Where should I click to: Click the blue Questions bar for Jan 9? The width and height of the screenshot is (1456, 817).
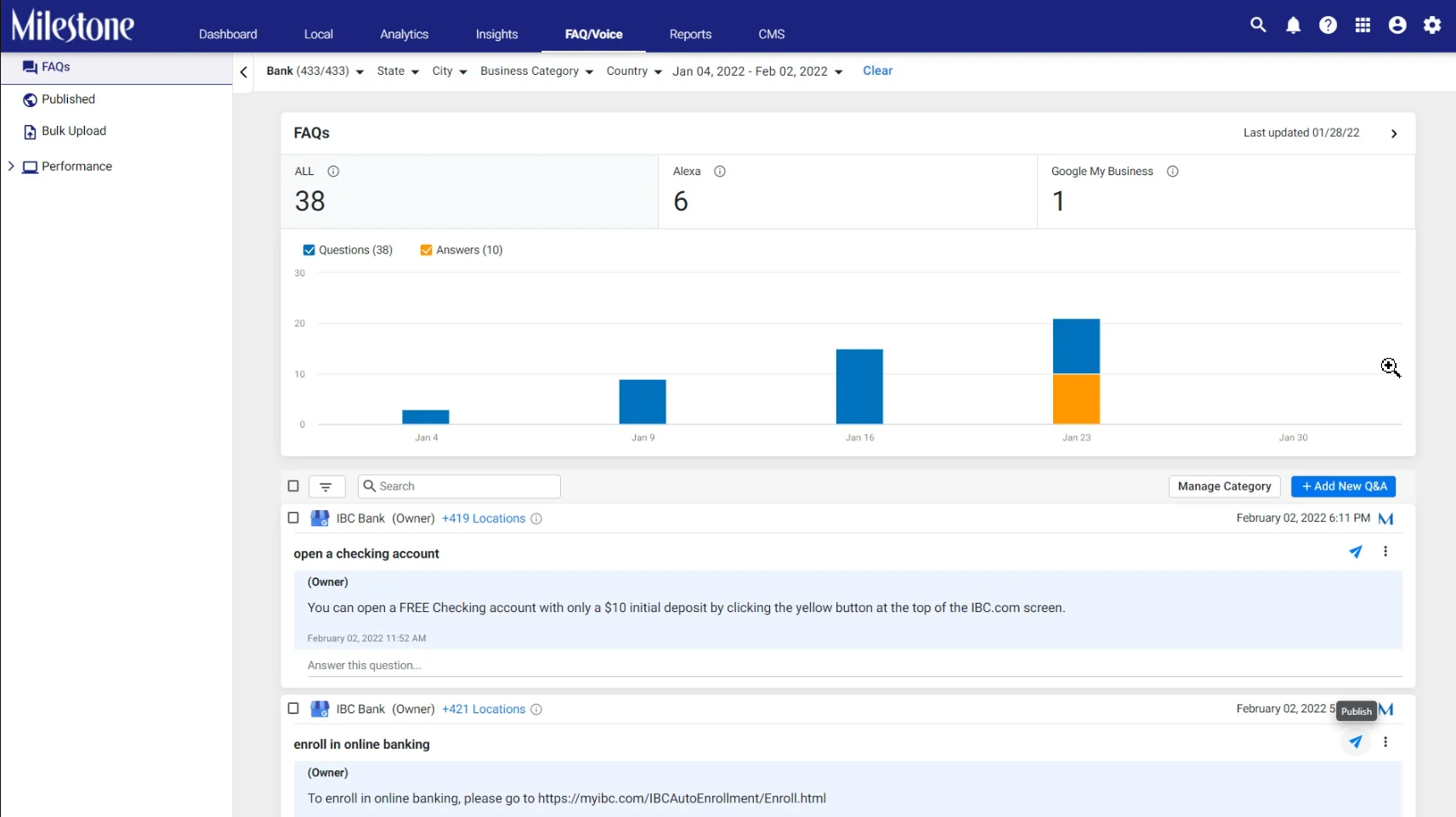pos(643,401)
